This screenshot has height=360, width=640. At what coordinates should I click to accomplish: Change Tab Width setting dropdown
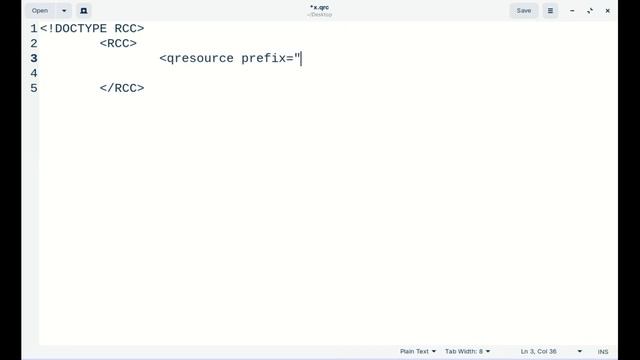point(467,351)
